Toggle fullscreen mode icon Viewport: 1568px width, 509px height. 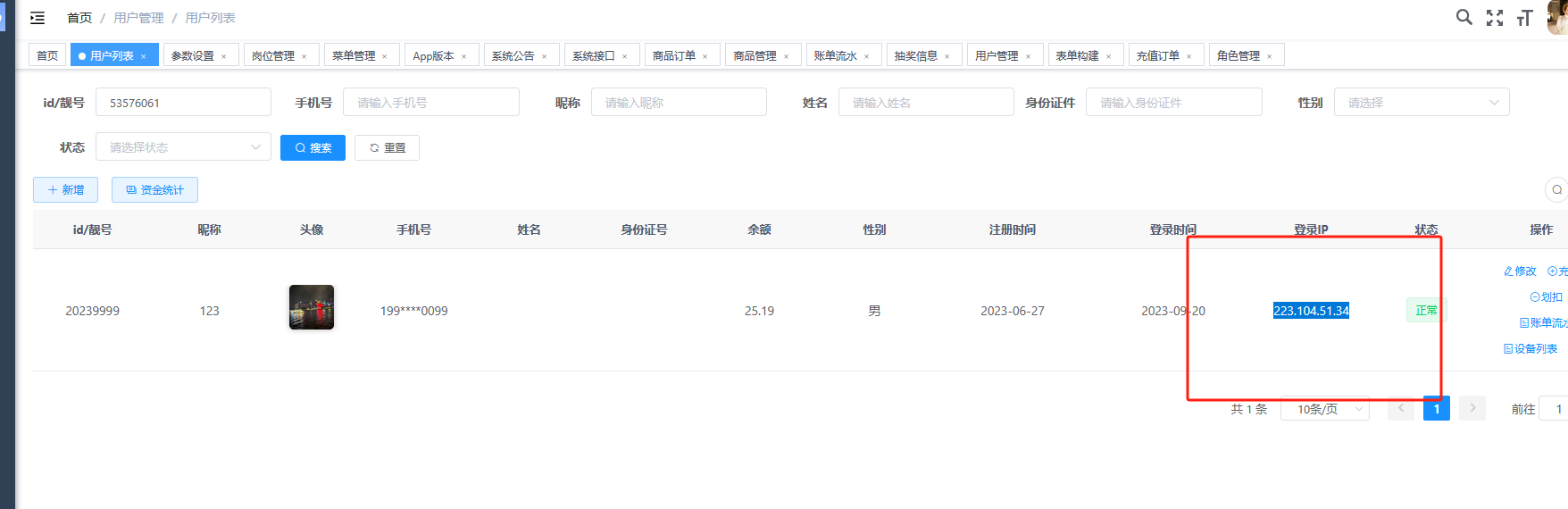[x=1494, y=18]
